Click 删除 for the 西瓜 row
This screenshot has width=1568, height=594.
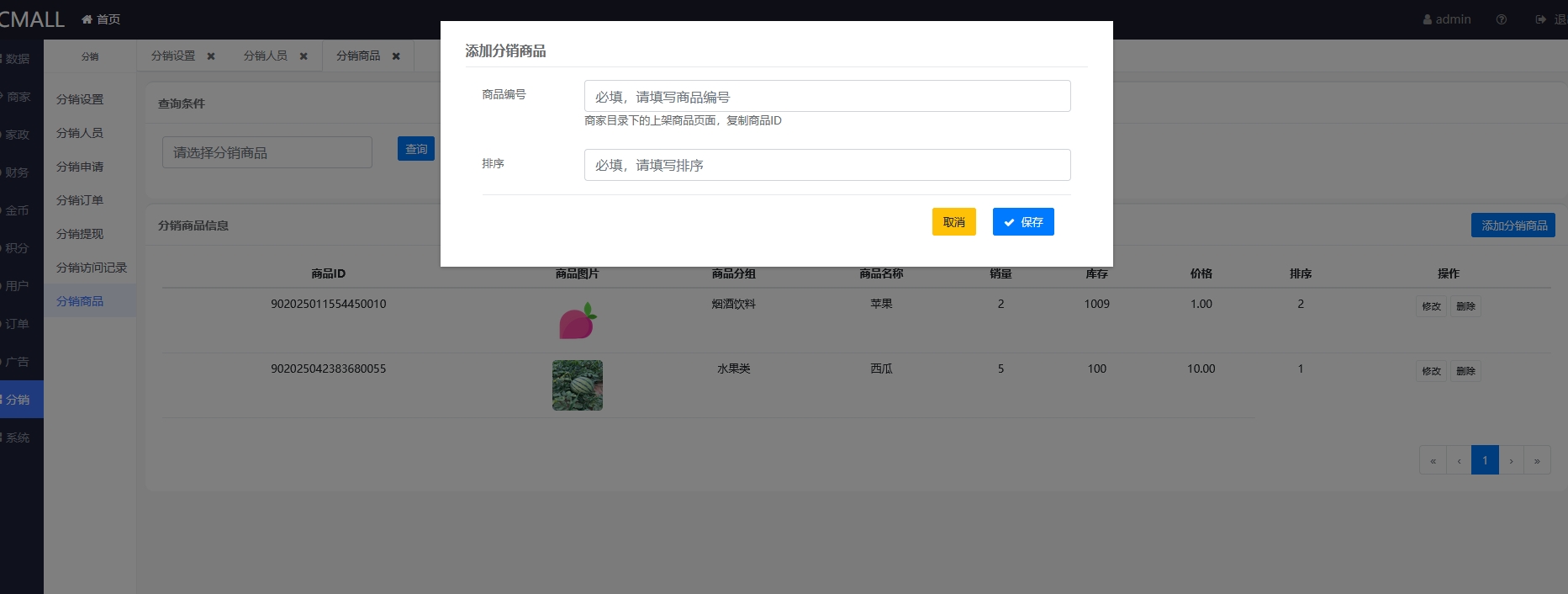point(1465,371)
